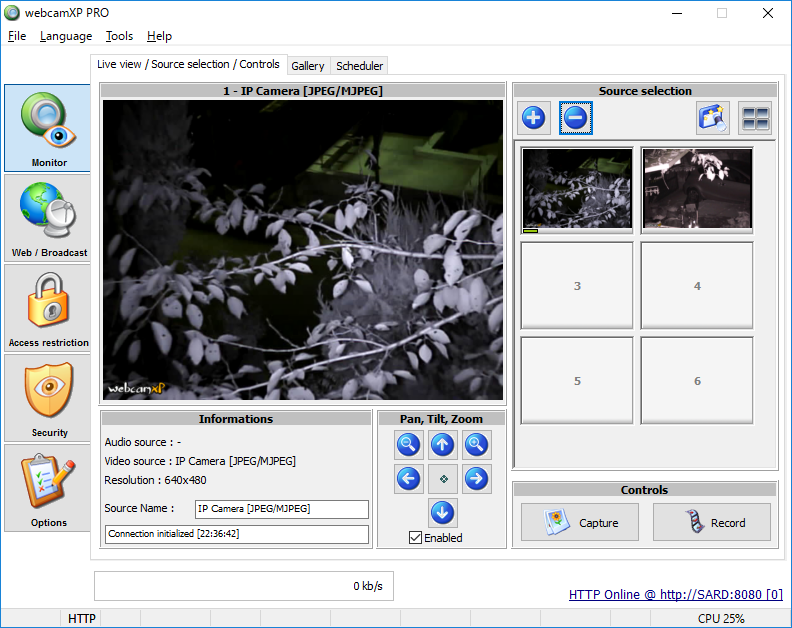Screen dimensions: 792x628
Task: Close the webcamXP PRO window
Action: pos(768,13)
